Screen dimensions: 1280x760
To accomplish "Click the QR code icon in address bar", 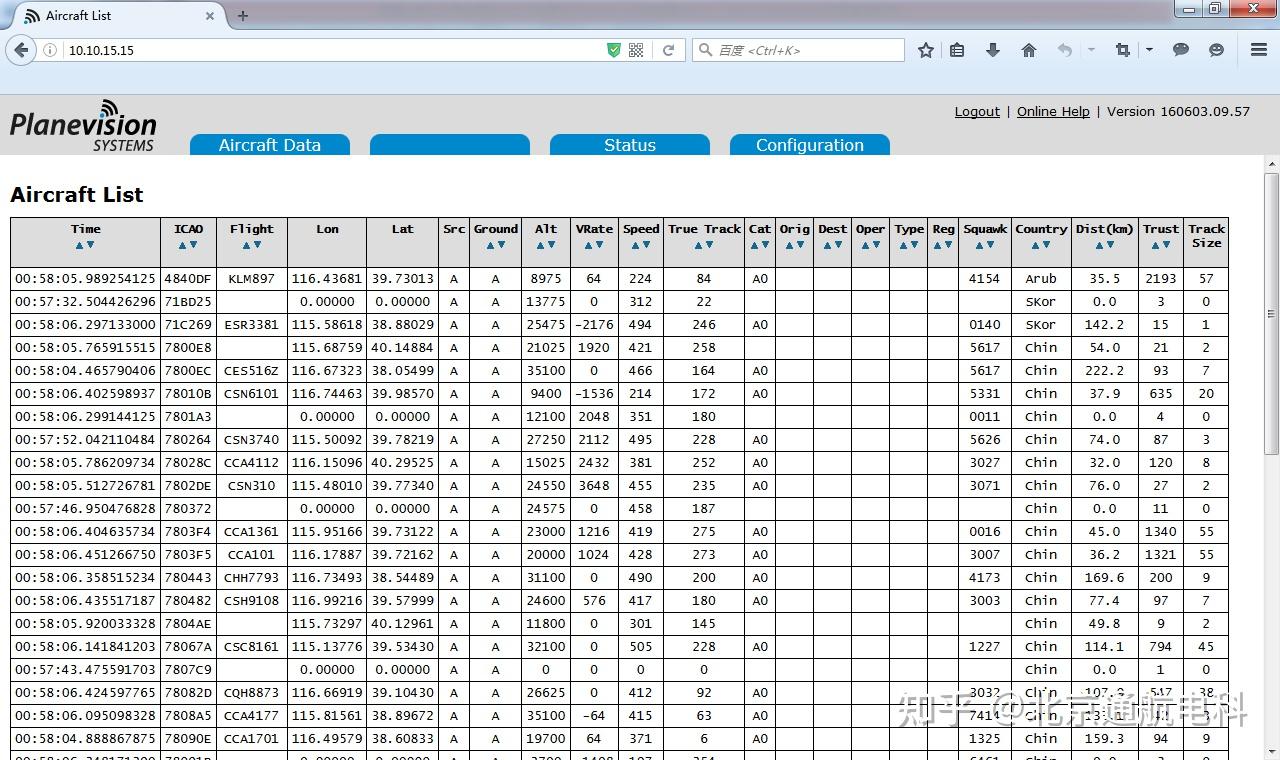I will point(636,50).
